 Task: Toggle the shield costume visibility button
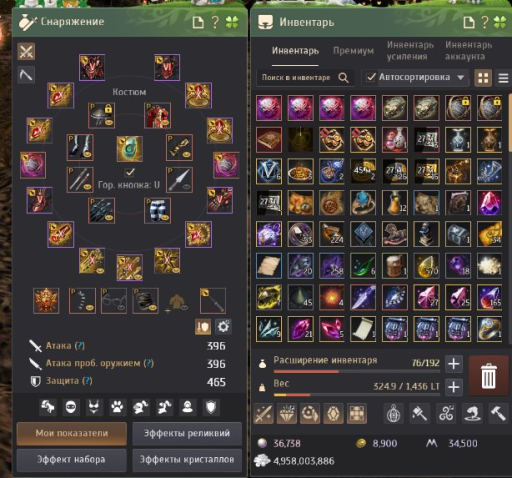pos(203,327)
